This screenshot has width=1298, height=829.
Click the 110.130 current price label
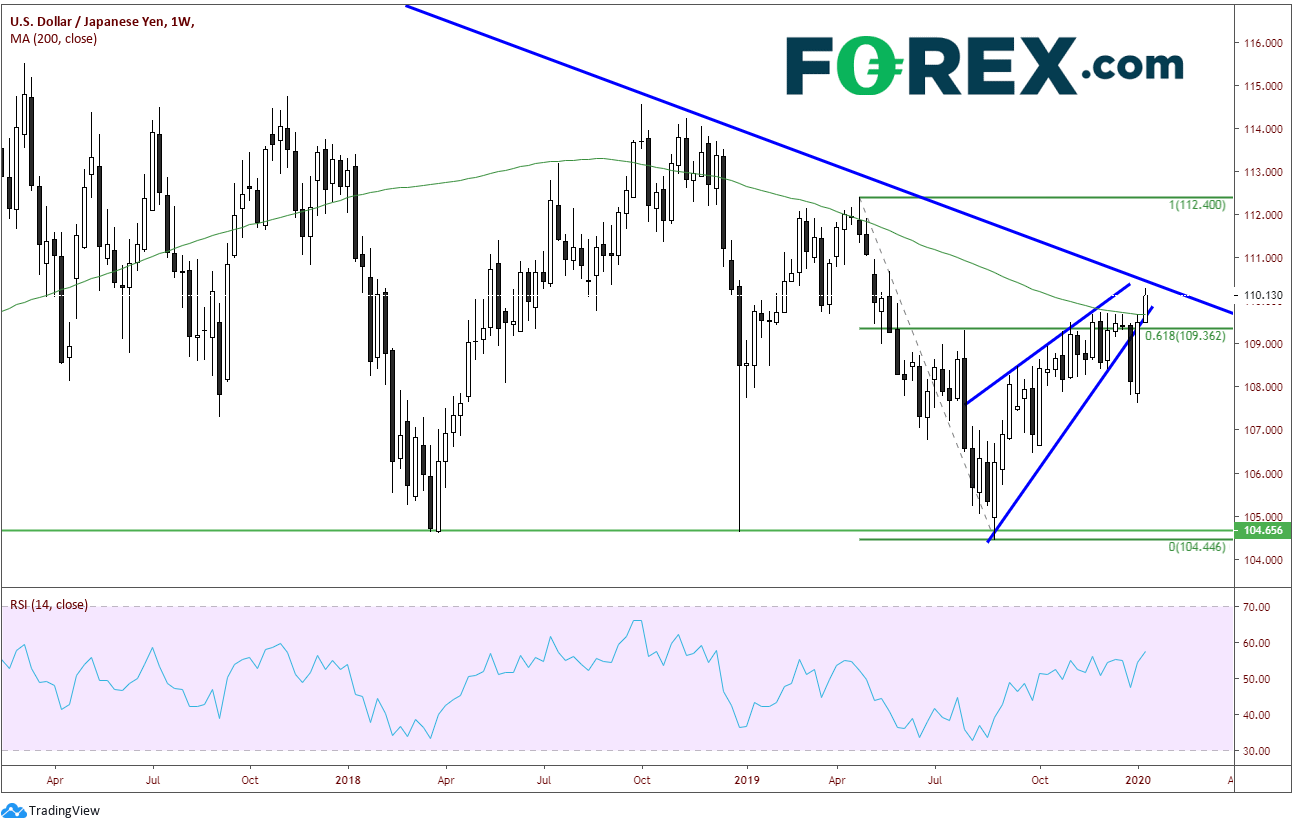click(x=1263, y=295)
